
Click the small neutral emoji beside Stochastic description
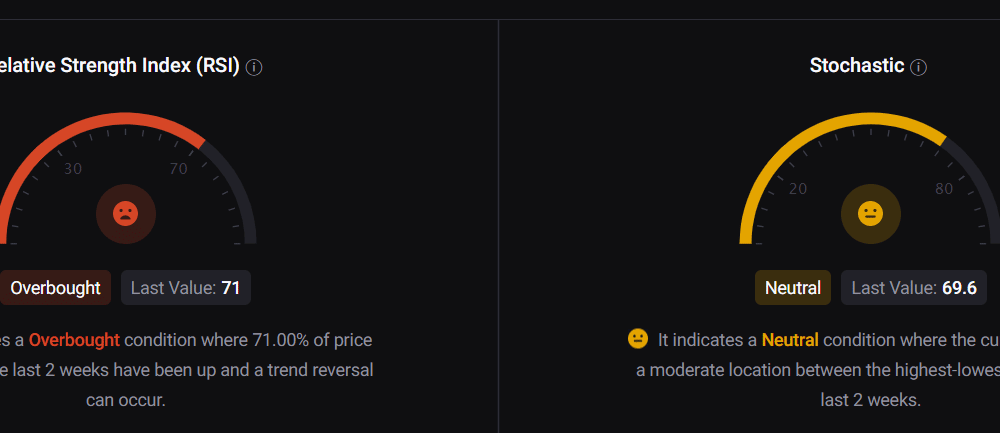pyautogui.click(x=638, y=339)
